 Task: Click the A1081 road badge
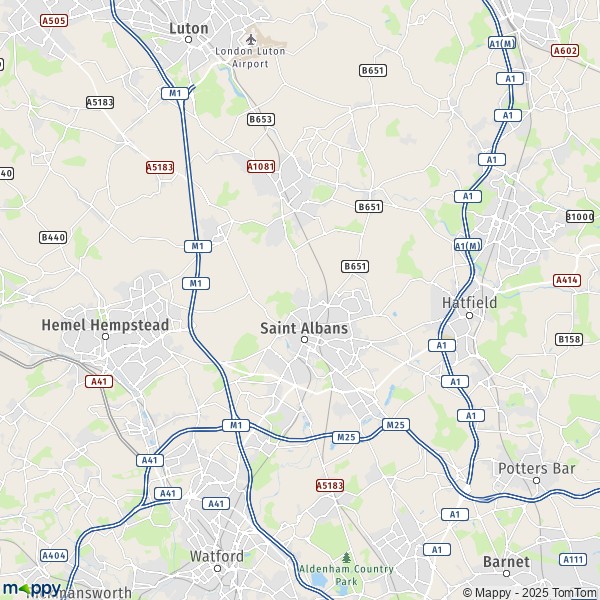pyautogui.click(x=261, y=166)
